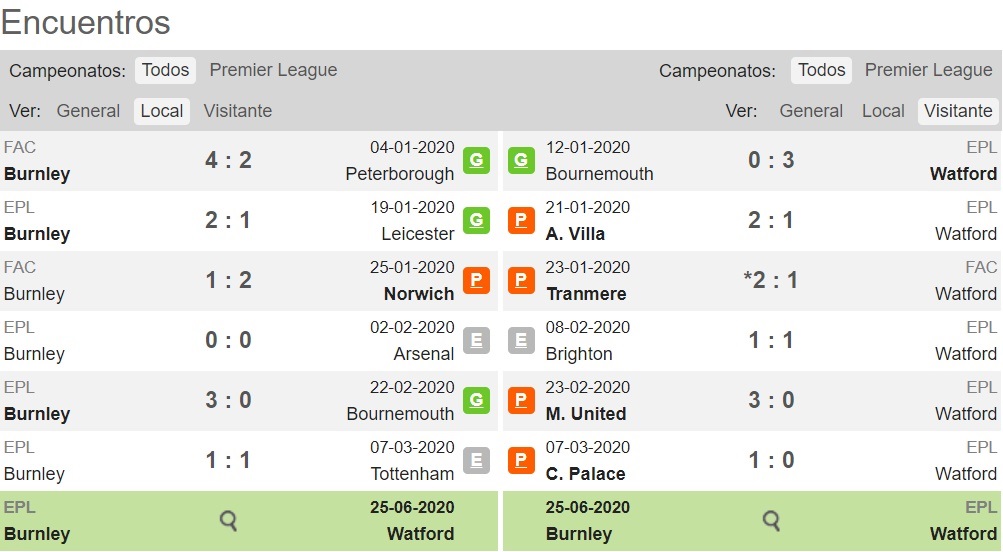Click orange P badge beside Norwich
Image resolution: width=1003 pixels, height=552 pixels.
point(477,280)
